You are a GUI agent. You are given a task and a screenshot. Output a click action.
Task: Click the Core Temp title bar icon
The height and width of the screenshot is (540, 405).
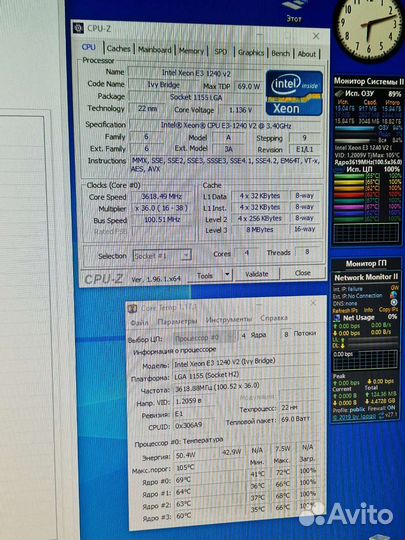133,308
